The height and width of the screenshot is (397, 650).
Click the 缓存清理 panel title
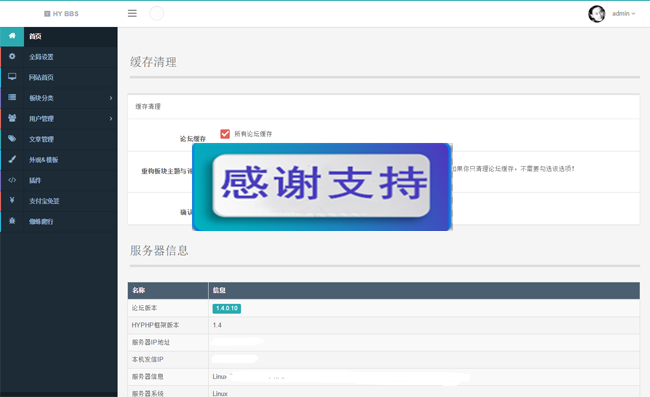(148, 107)
